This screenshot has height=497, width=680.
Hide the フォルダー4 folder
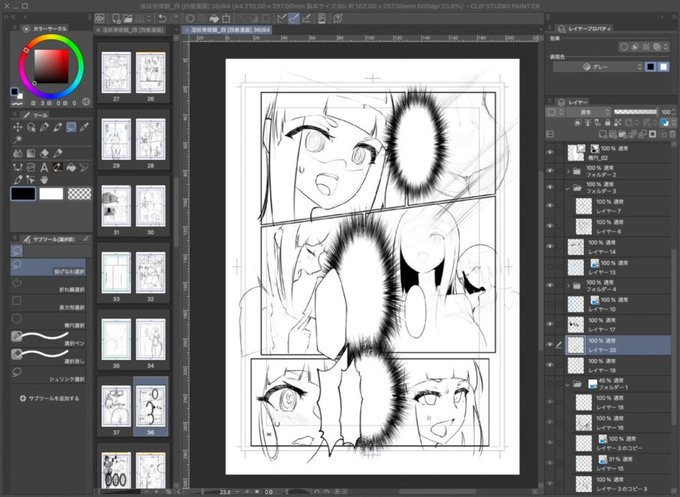[550, 285]
